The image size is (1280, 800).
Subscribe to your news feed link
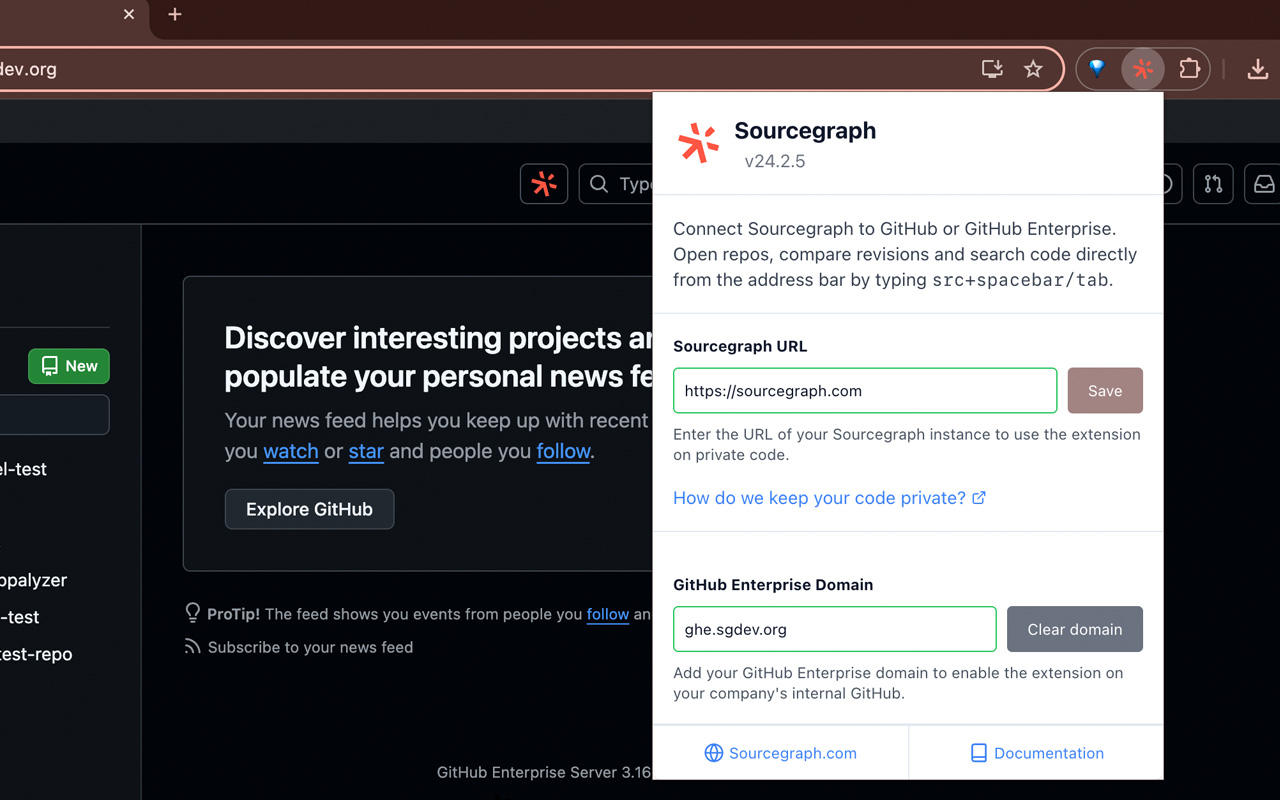[310, 647]
